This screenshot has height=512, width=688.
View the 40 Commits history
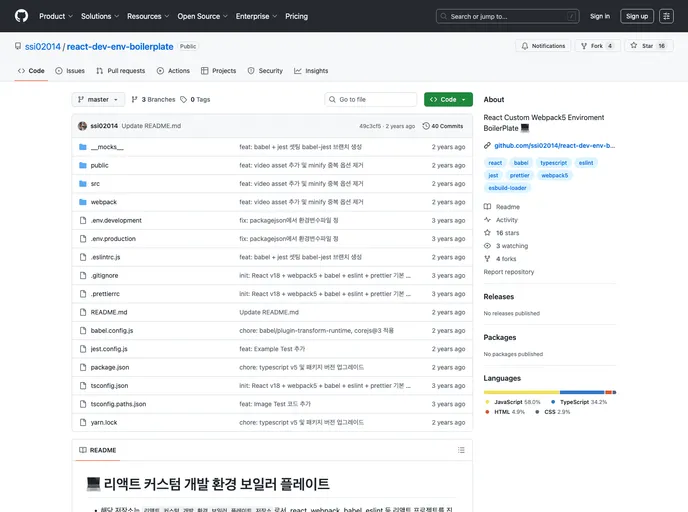click(443, 126)
